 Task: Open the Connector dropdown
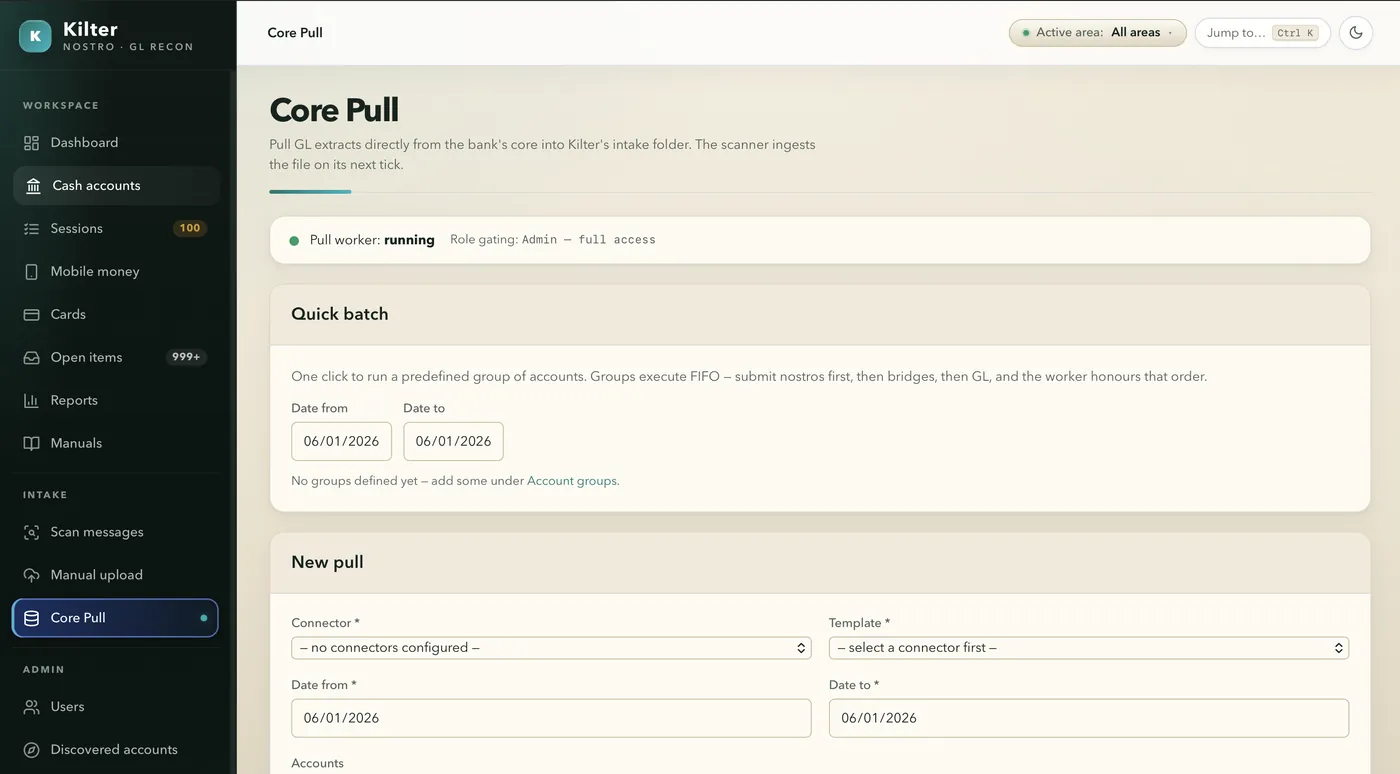pyautogui.click(x=551, y=648)
